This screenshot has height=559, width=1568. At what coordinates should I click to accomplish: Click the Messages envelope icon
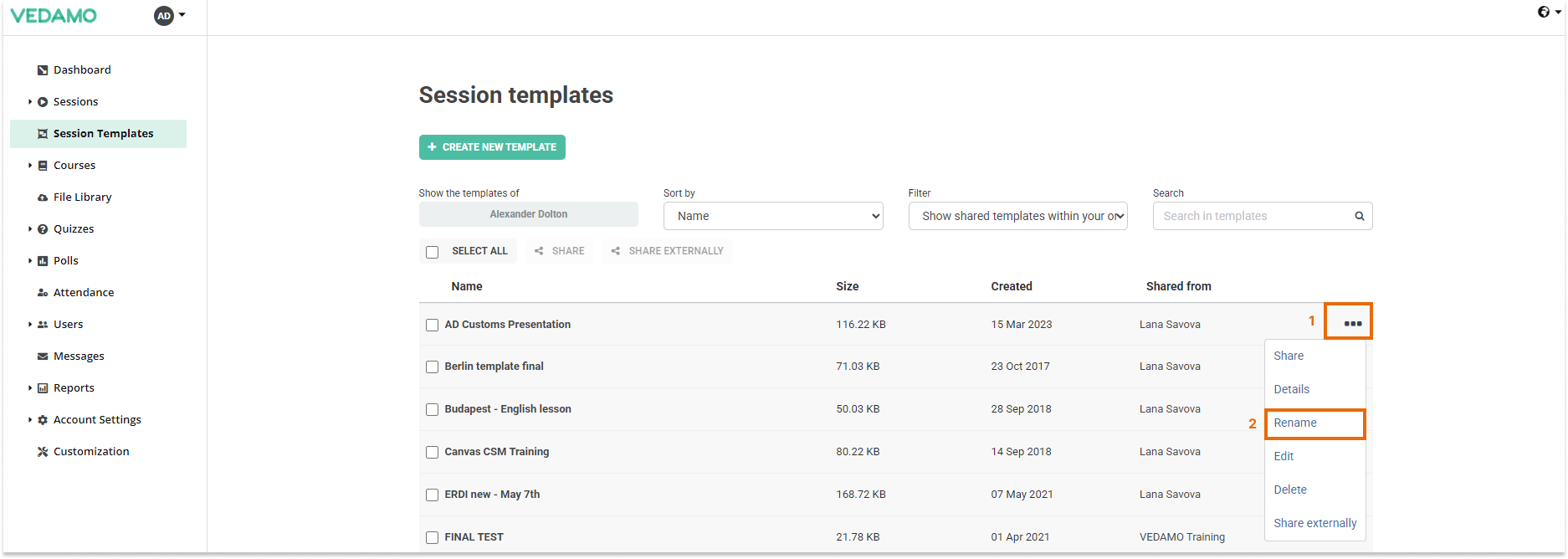(43, 356)
